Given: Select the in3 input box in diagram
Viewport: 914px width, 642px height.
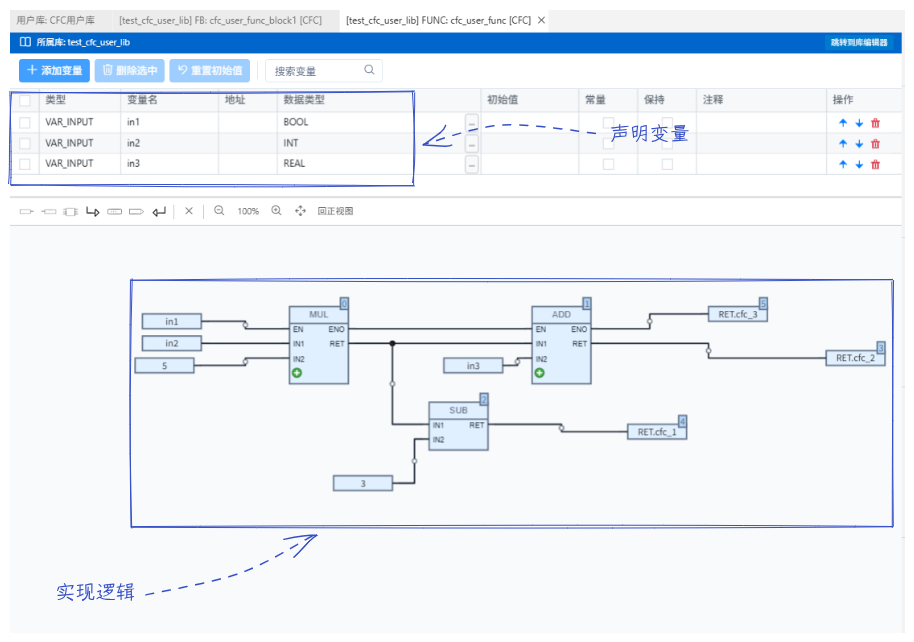Looking at the screenshot, I should coord(473,366).
